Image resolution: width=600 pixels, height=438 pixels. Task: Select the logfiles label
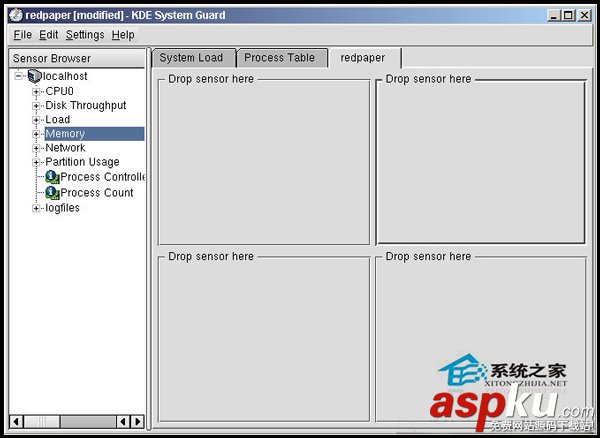[62, 208]
